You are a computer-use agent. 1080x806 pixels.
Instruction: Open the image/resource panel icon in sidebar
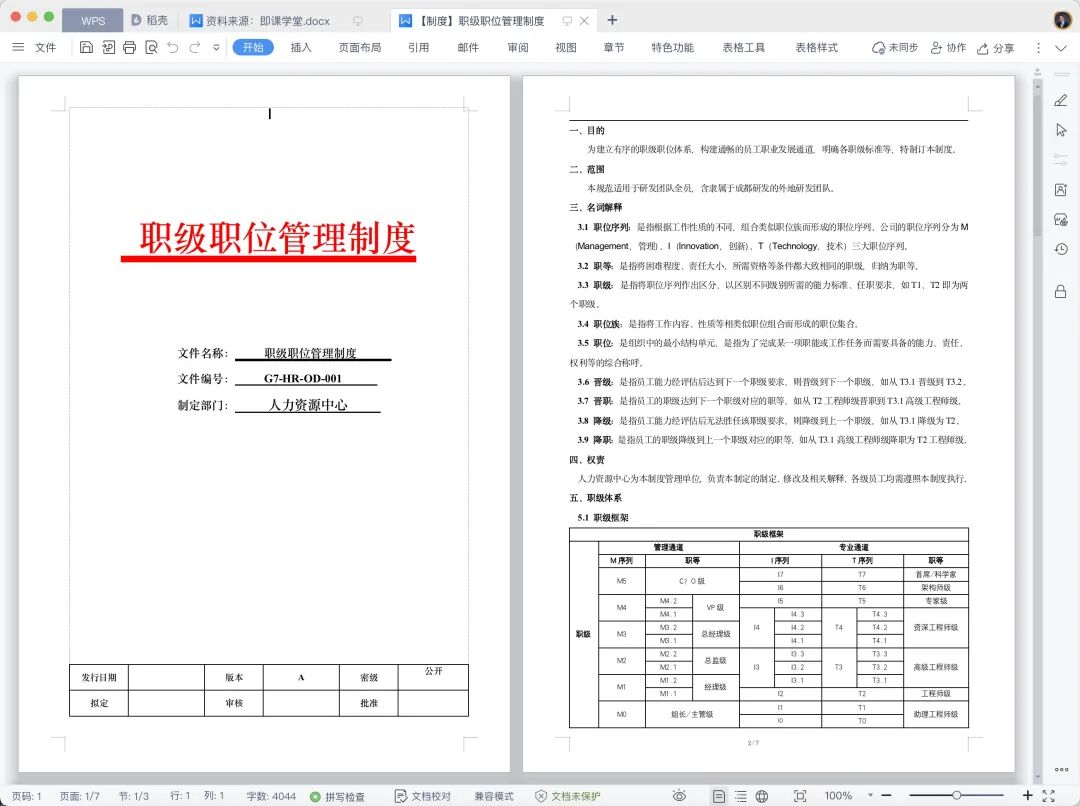(1061, 190)
